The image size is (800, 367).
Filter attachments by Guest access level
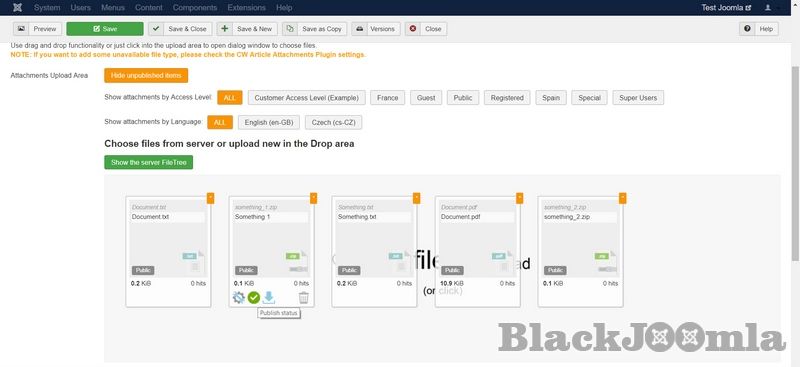click(x=426, y=97)
